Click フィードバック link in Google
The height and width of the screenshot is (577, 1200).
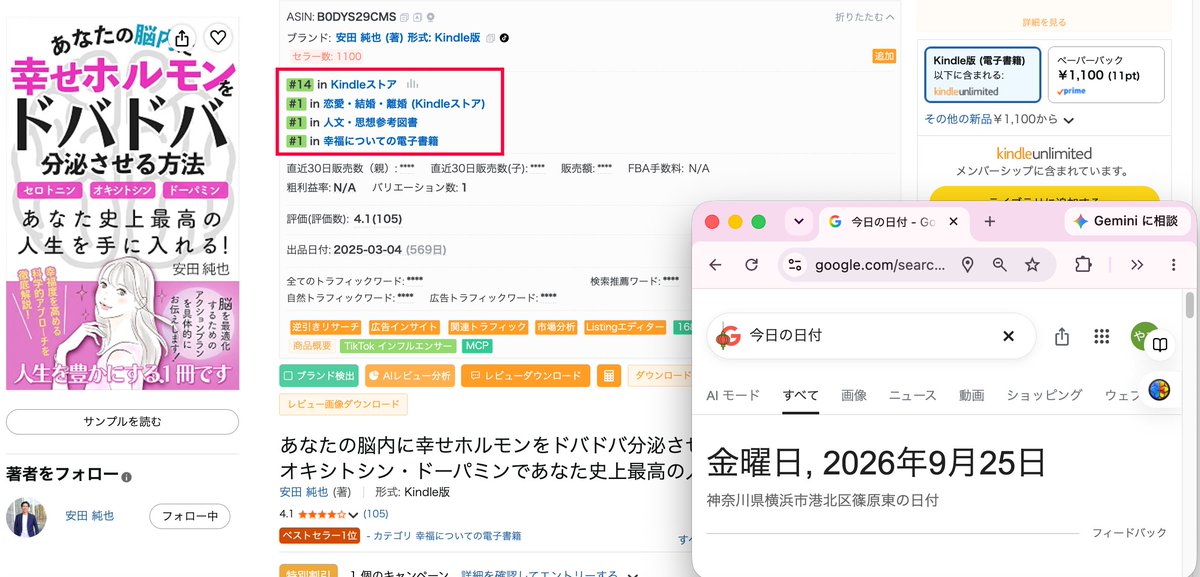pos(1129,533)
